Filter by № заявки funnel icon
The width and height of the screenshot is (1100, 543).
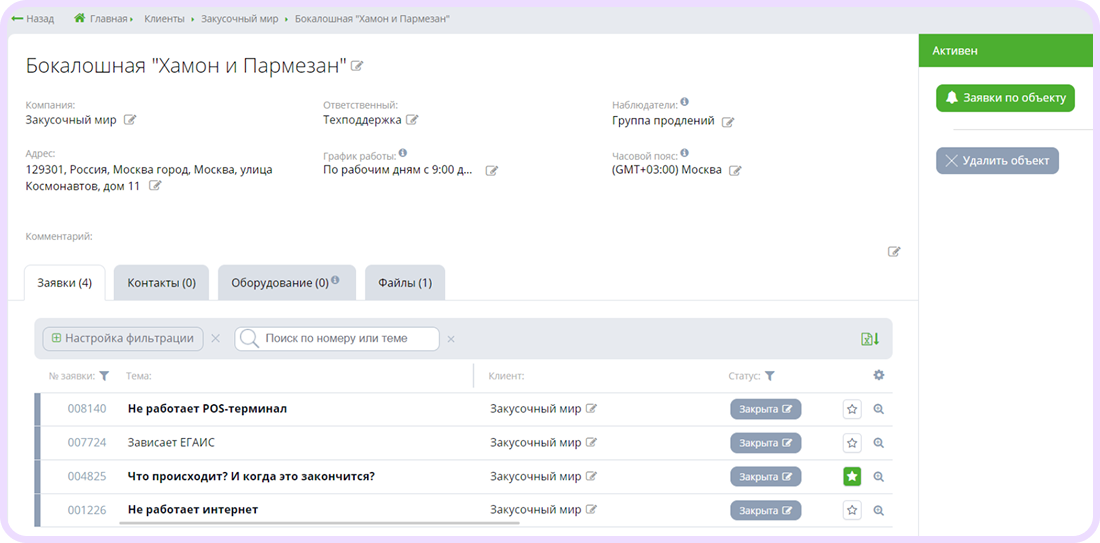coord(105,377)
